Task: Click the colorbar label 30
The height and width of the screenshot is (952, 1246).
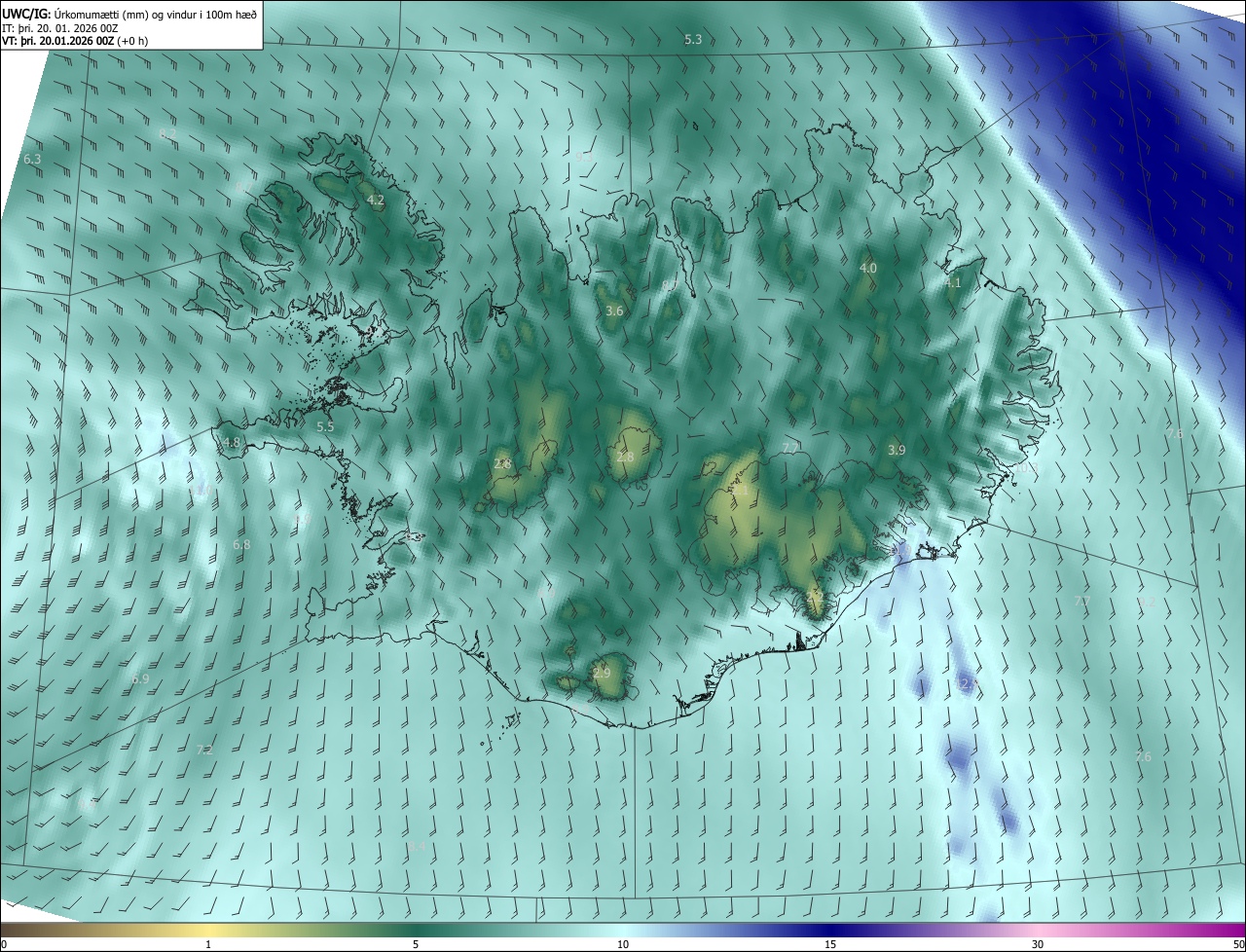Action: coord(1038,944)
